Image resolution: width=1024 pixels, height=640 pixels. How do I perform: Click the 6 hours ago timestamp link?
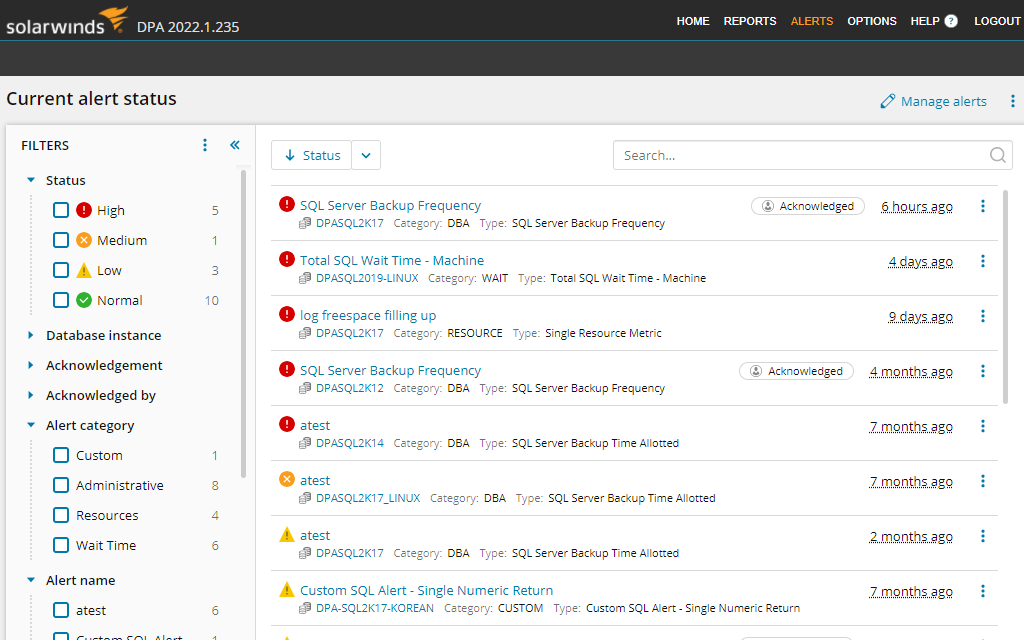coord(916,206)
